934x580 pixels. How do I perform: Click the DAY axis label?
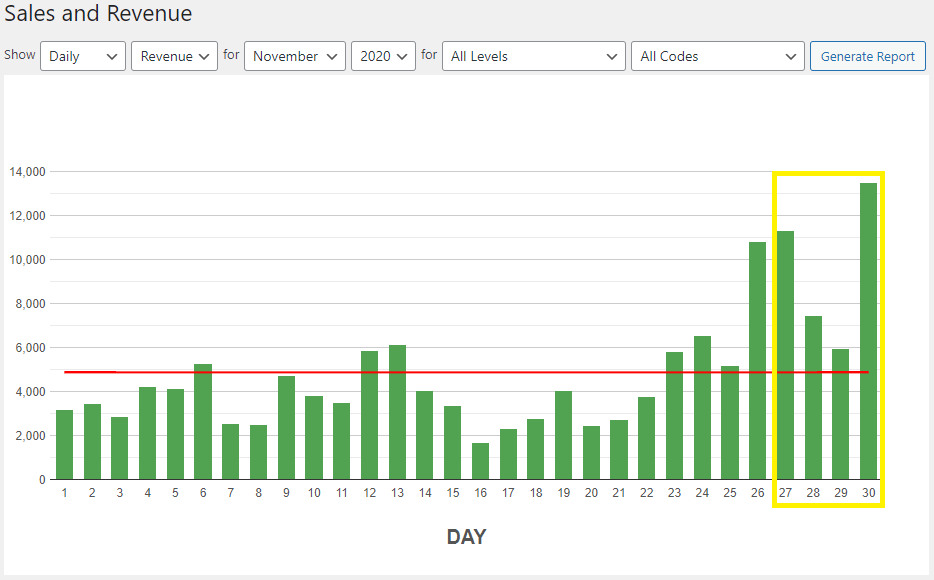(x=466, y=537)
